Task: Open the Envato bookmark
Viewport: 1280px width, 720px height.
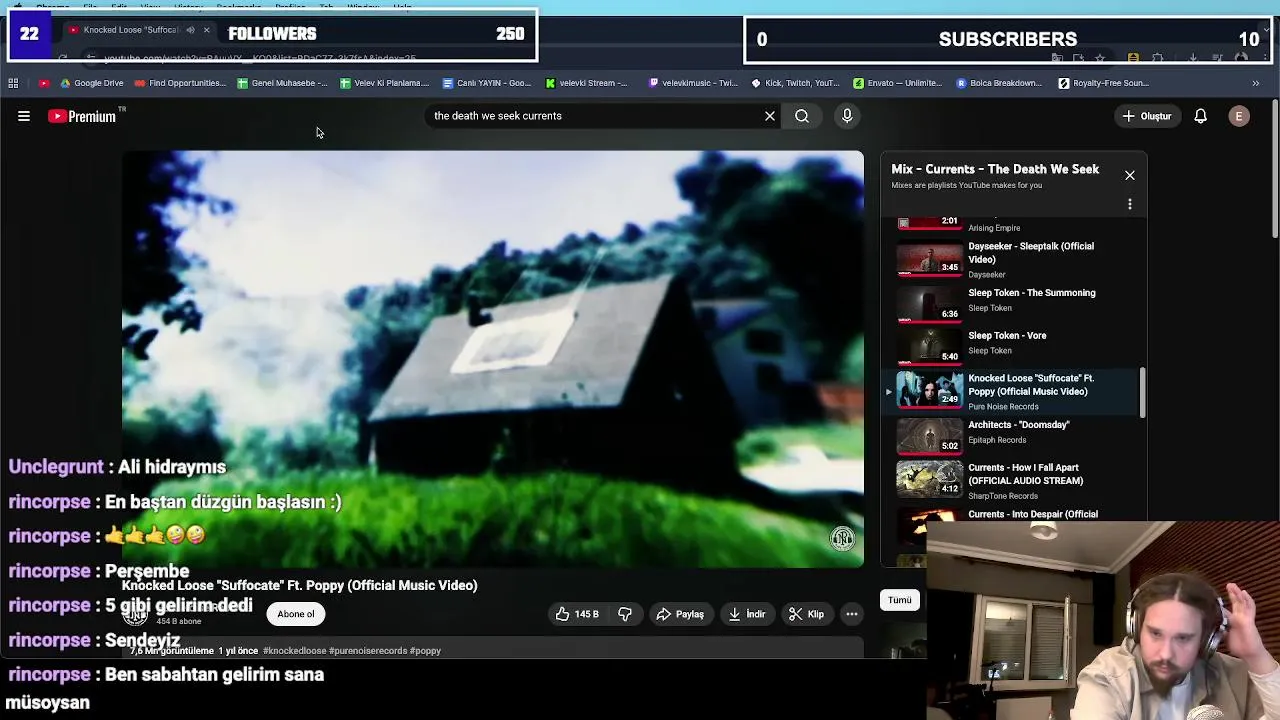Action: coord(899,83)
